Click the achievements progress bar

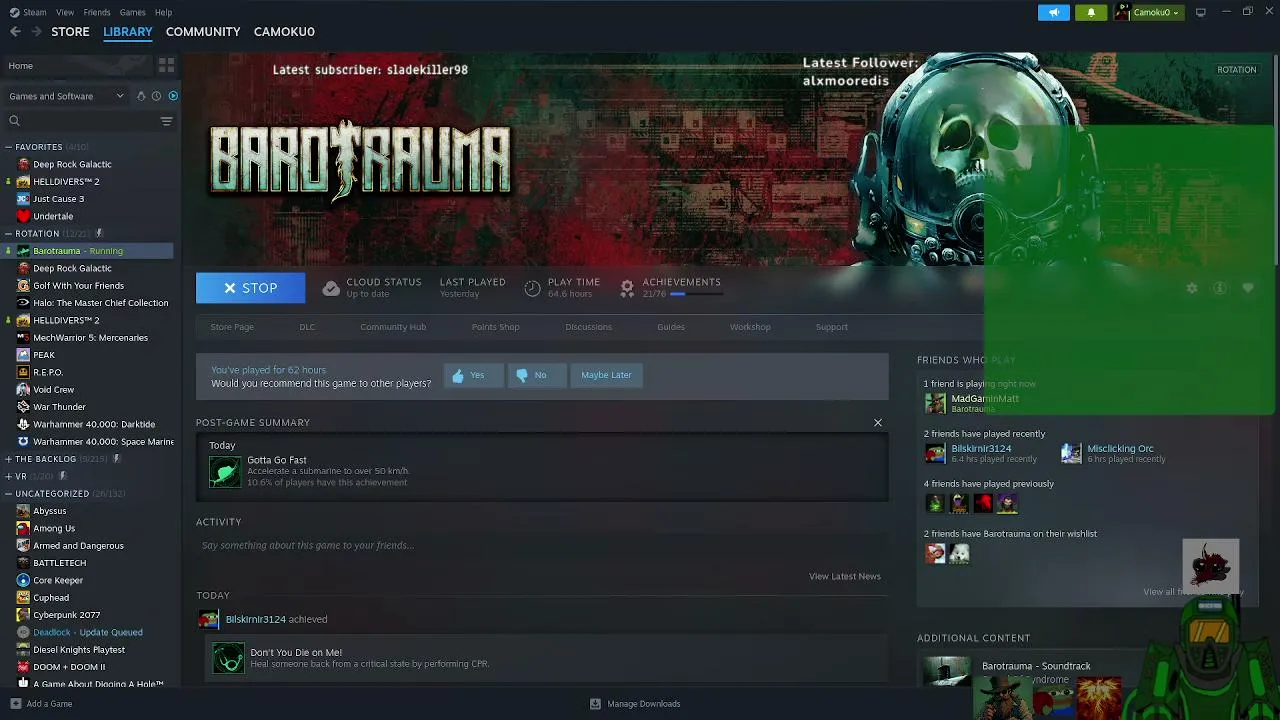697,294
